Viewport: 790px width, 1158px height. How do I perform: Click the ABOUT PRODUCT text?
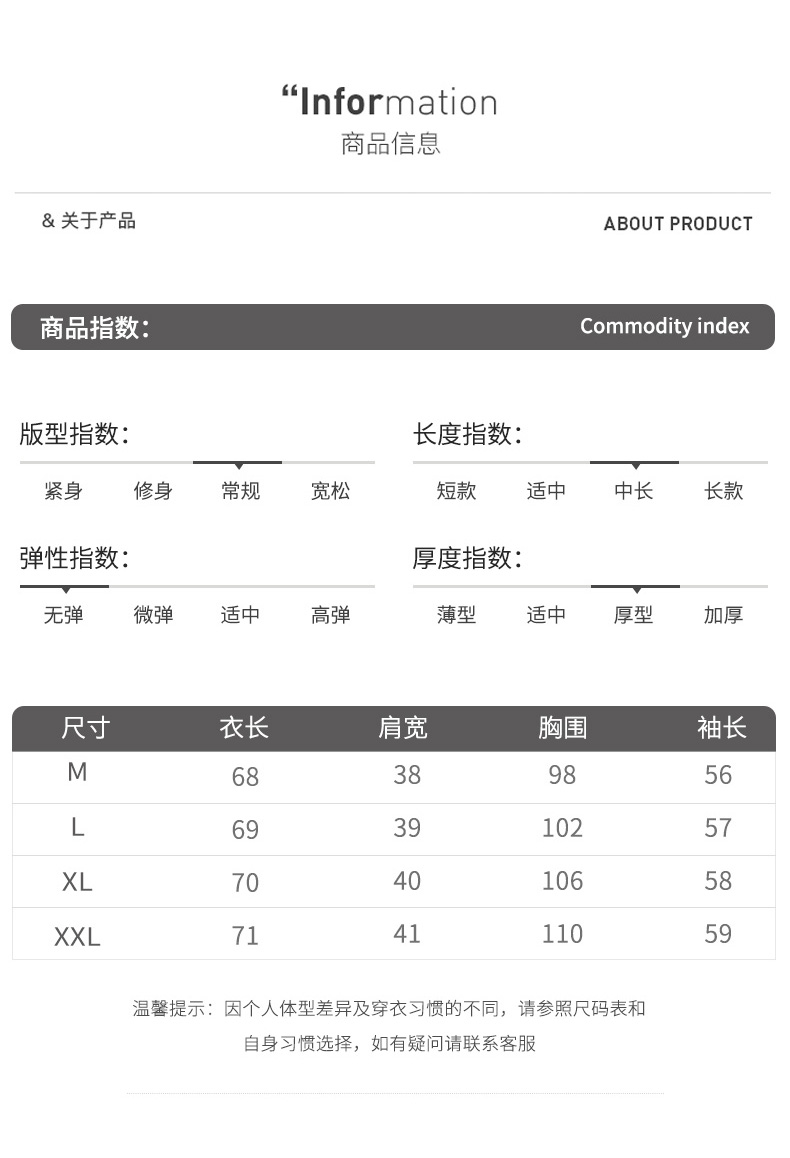[678, 224]
